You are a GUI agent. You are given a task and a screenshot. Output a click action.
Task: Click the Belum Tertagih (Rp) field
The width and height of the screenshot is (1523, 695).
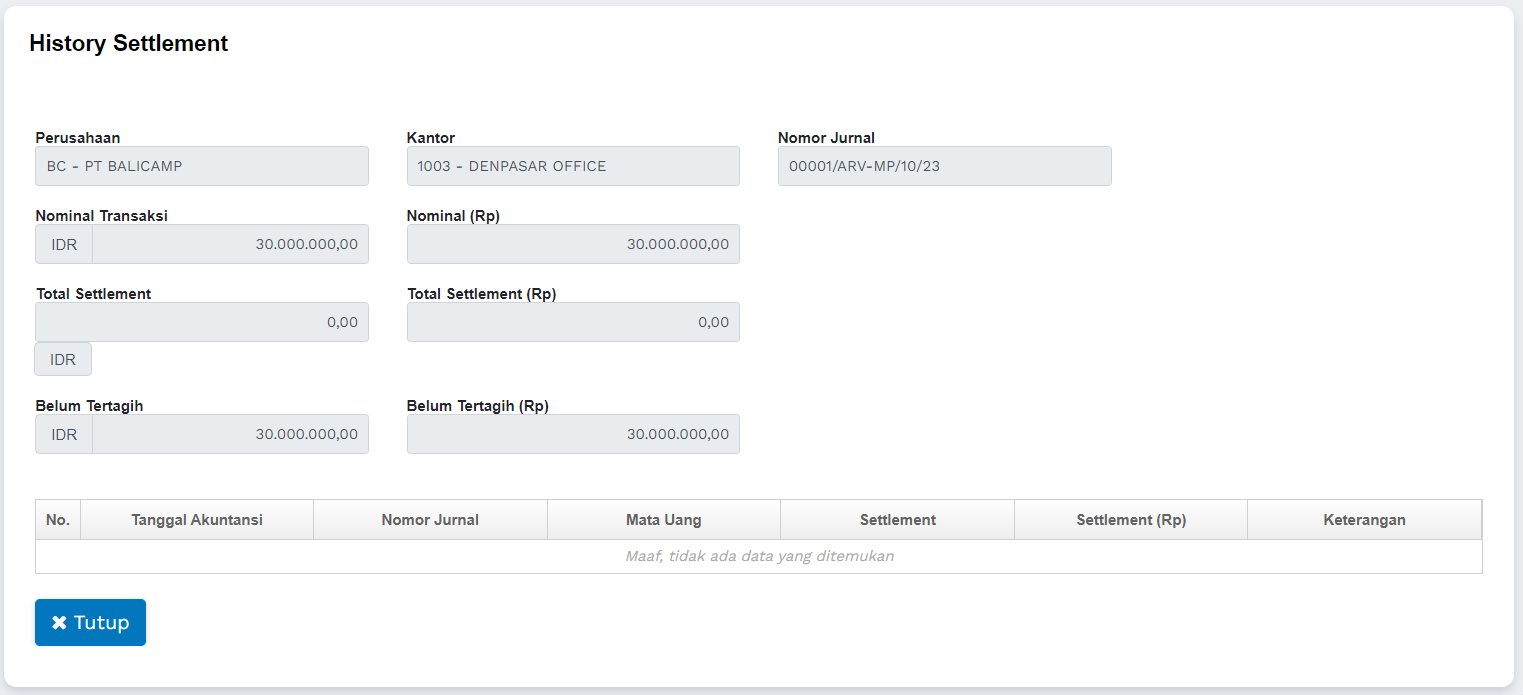click(573, 434)
